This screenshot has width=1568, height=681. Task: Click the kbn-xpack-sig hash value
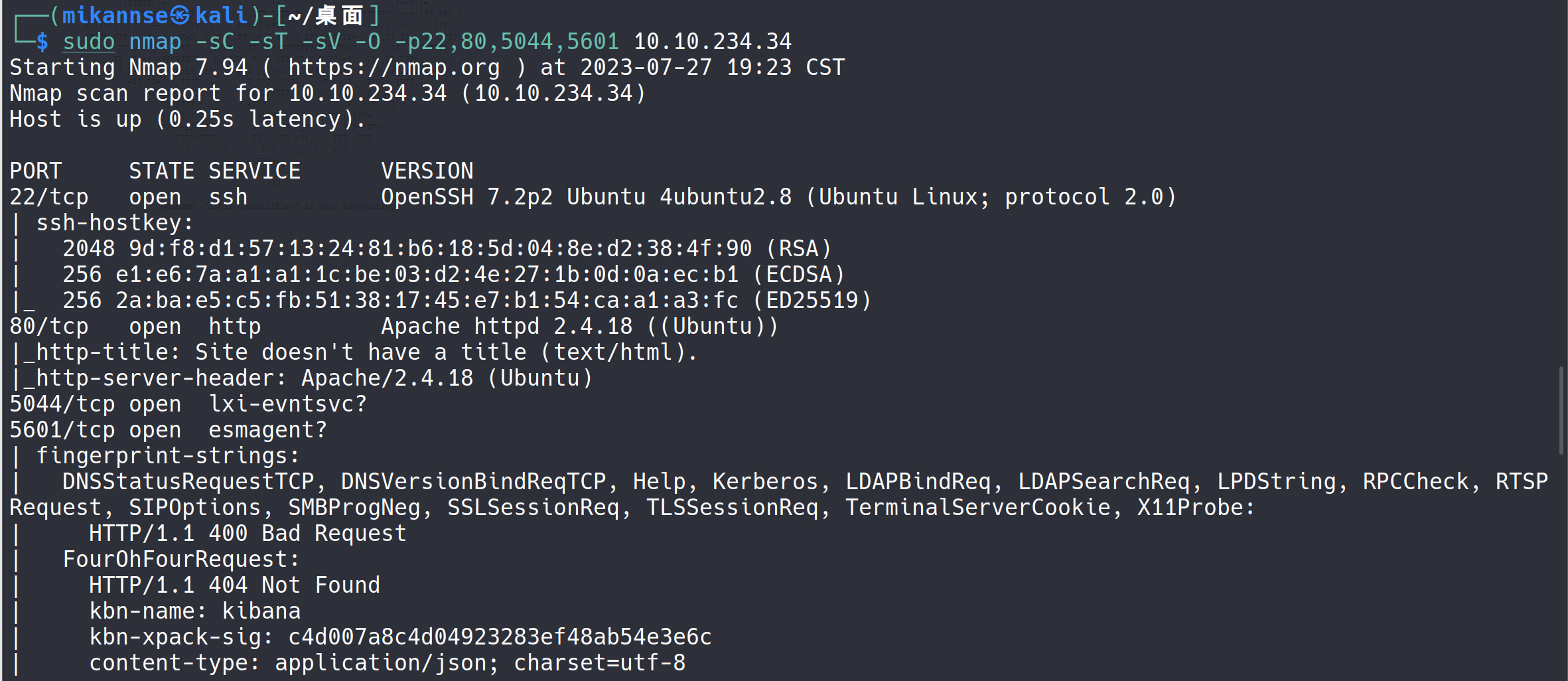[x=499, y=637]
